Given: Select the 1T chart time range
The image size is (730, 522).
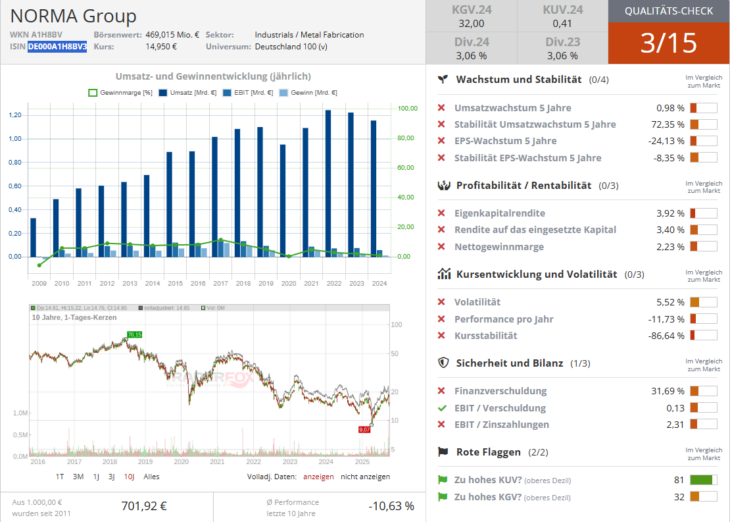Looking at the screenshot, I should [x=59, y=476].
